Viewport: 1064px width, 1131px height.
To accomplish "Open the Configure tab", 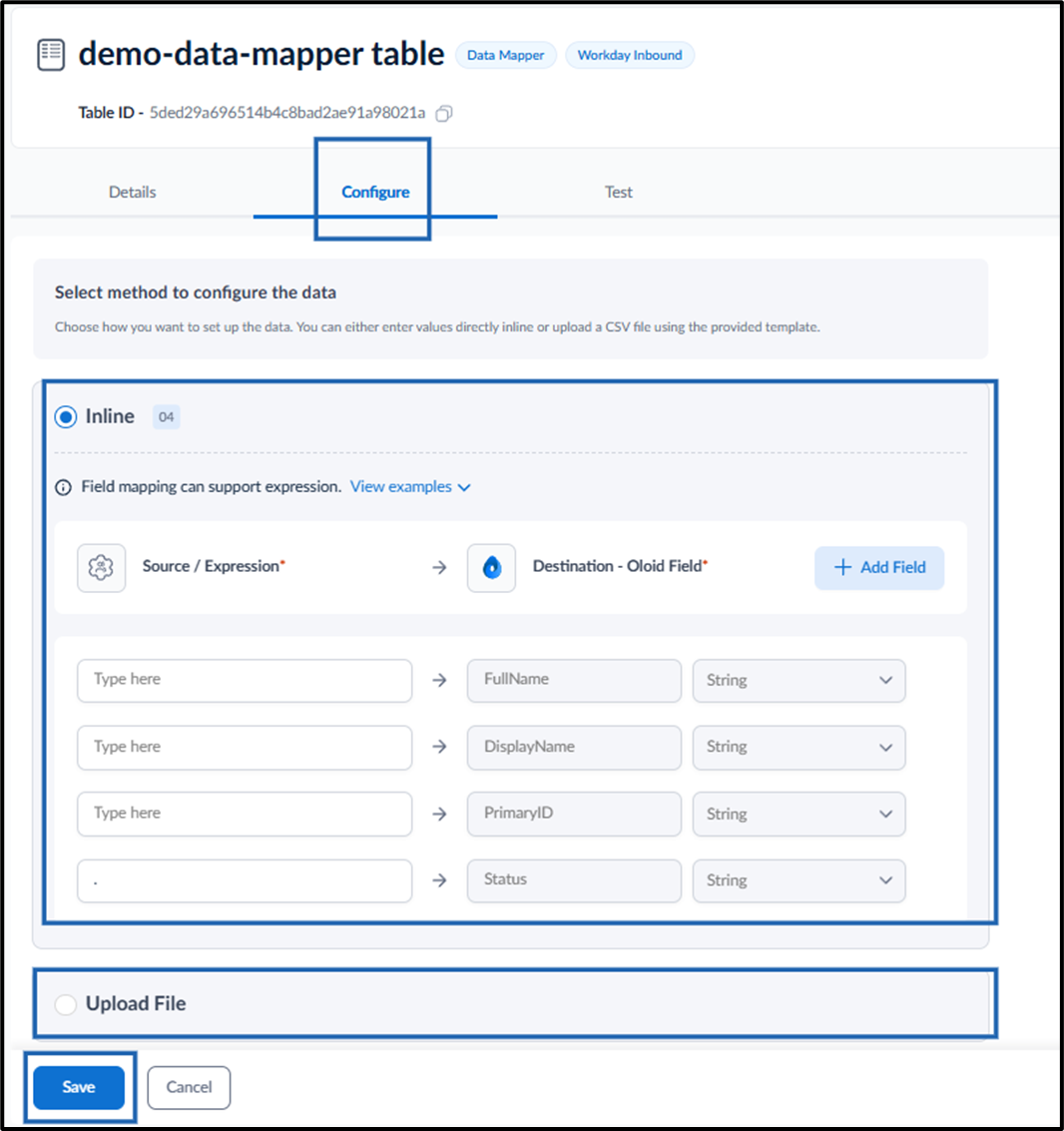I will tap(375, 192).
